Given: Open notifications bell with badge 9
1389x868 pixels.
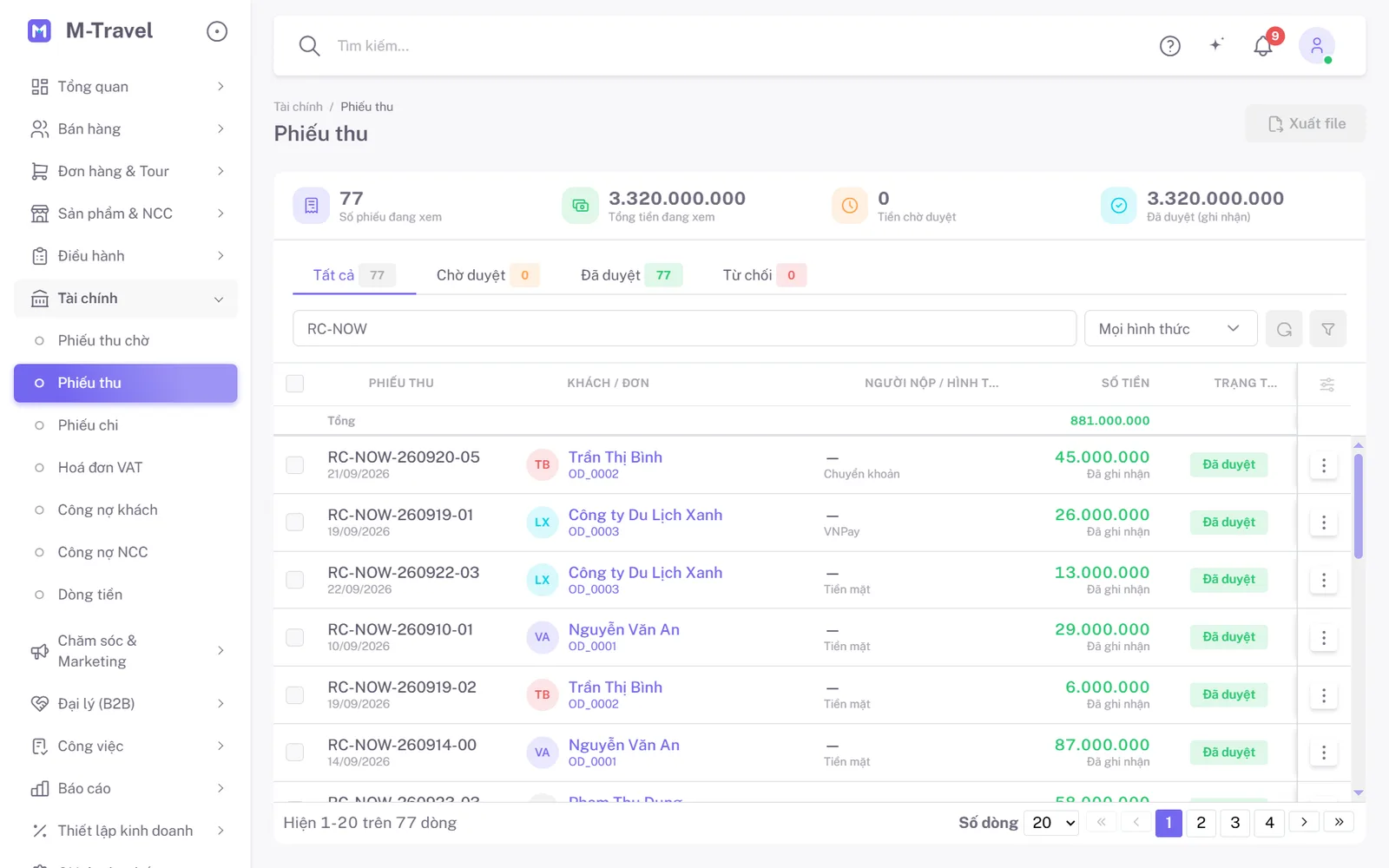Looking at the screenshot, I should 1264,46.
